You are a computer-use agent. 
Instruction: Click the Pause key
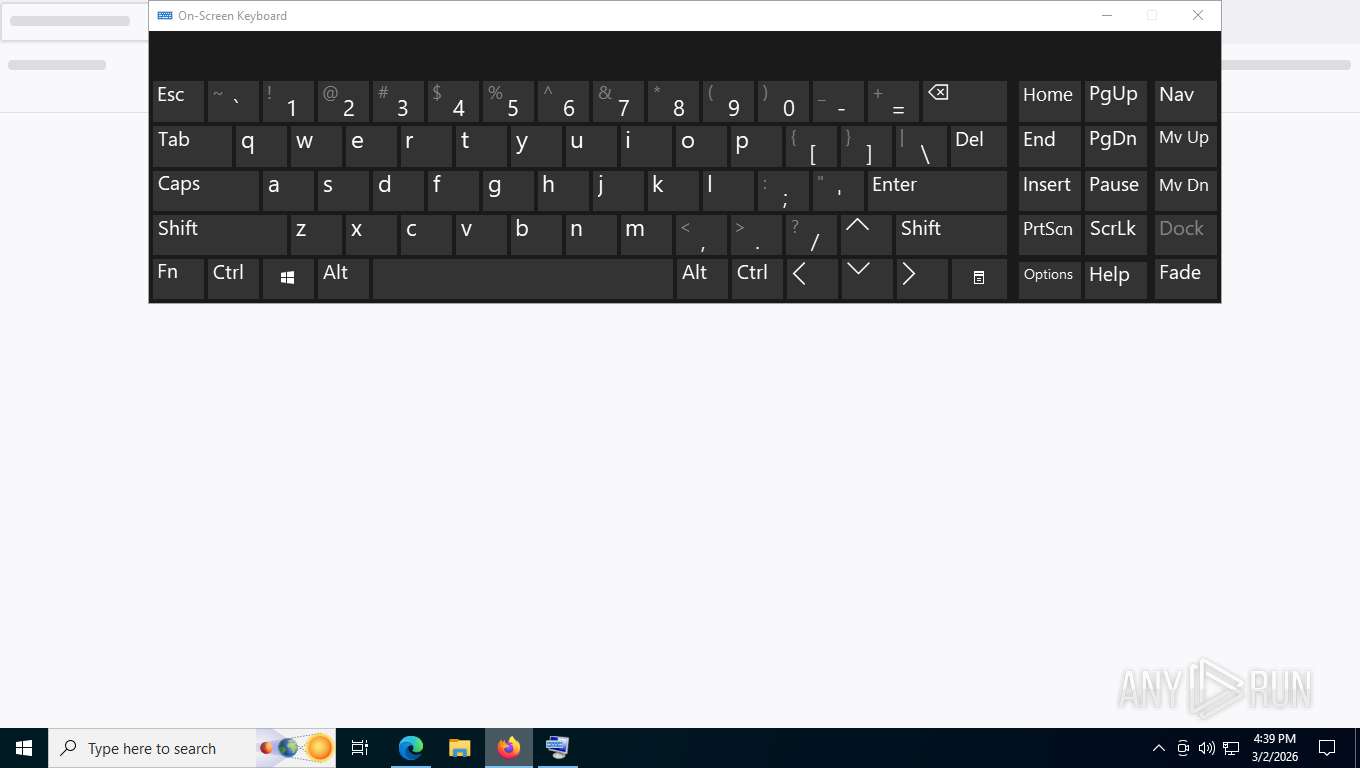coord(1116,190)
